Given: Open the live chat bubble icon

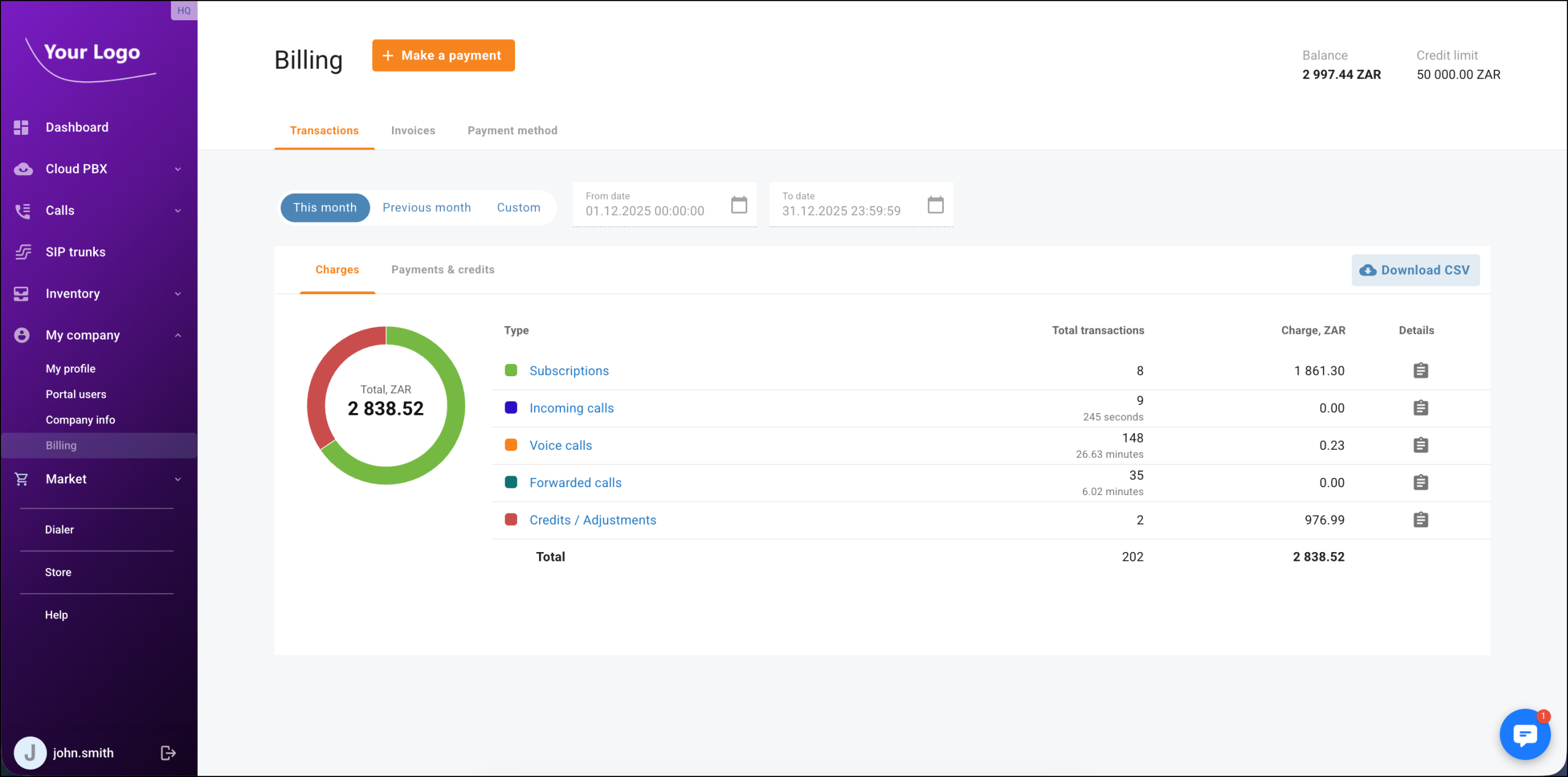Looking at the screenshot, I should point(1525,734).
